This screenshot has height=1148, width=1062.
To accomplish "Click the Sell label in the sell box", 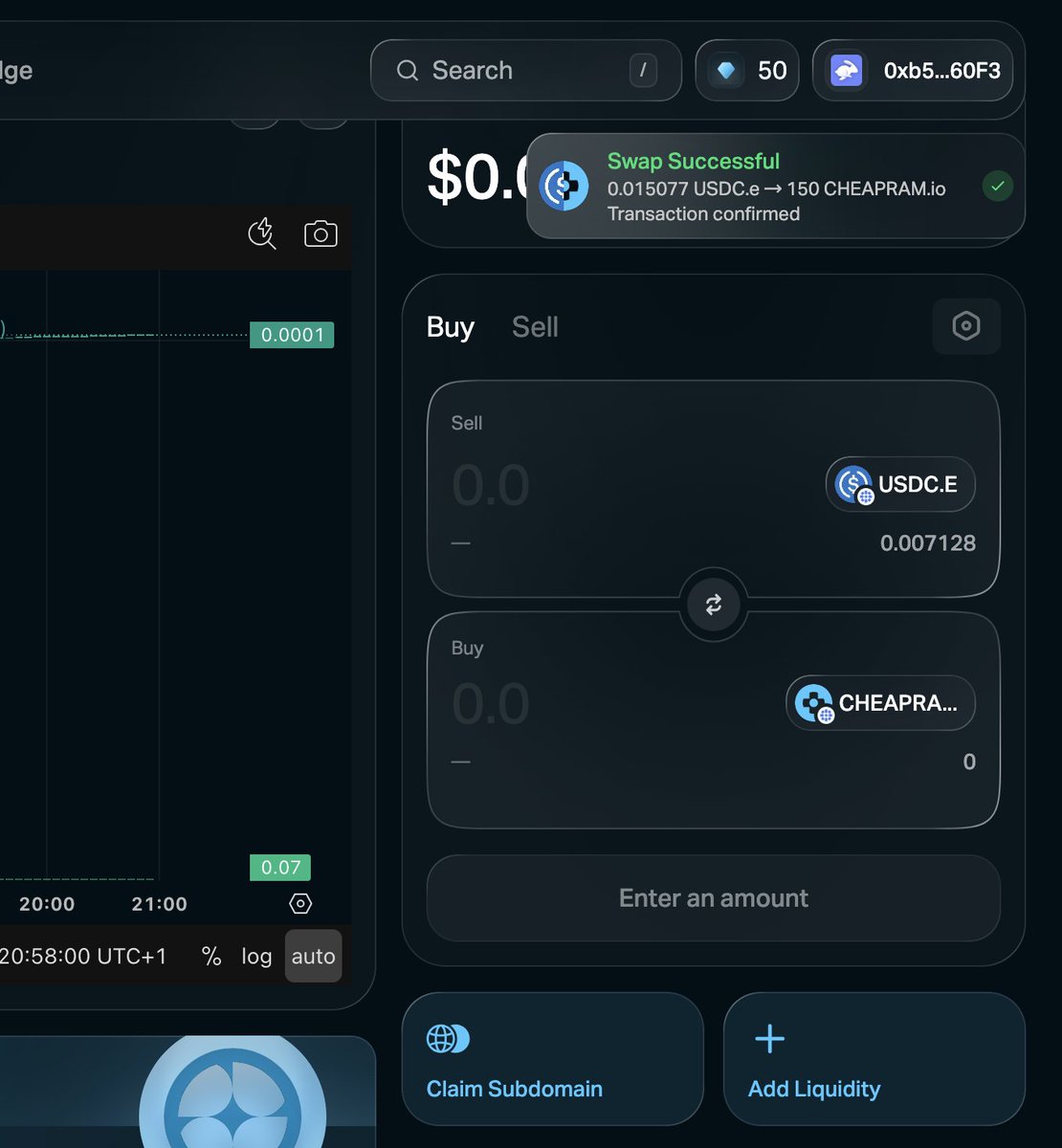I will pos(467,424).
